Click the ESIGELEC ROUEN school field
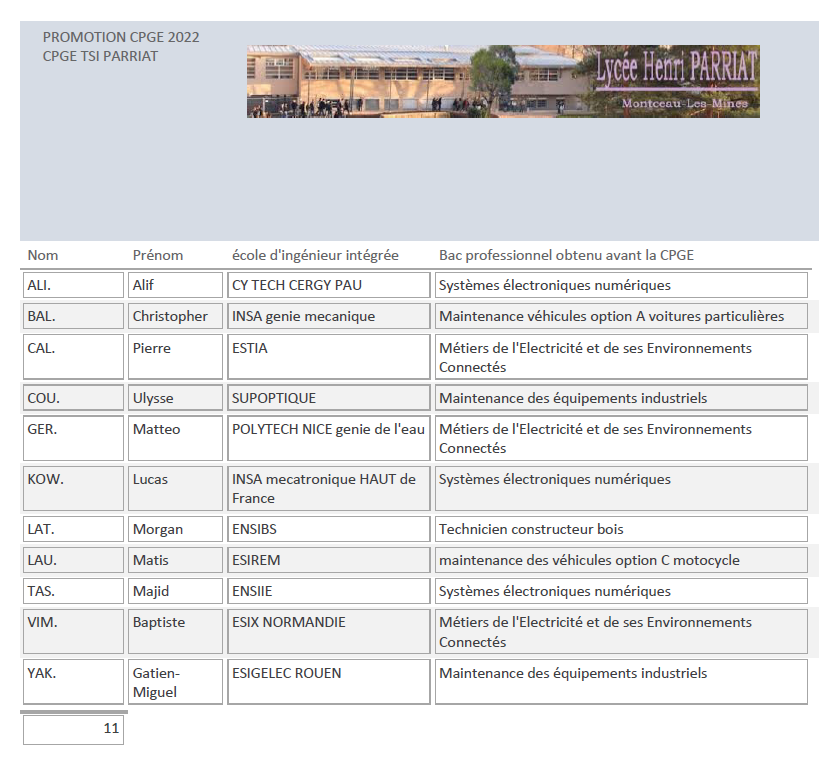 pyautogui.click(x=329, y=682)
